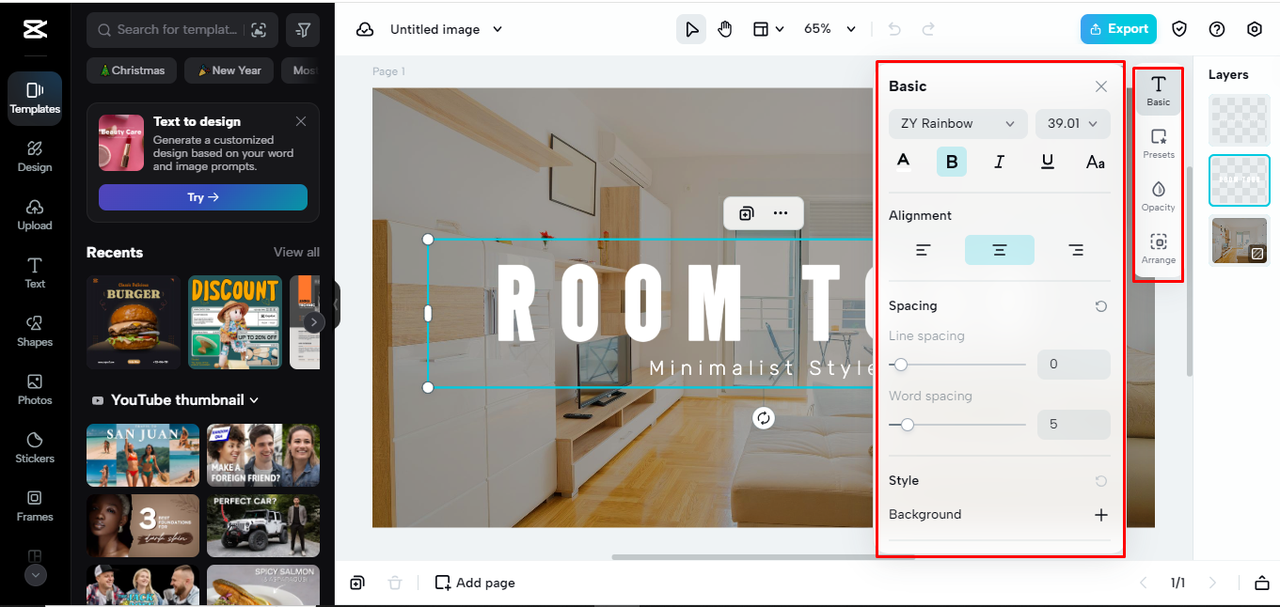
Task: Align text to the right
Action: (x=1076, y=250)
